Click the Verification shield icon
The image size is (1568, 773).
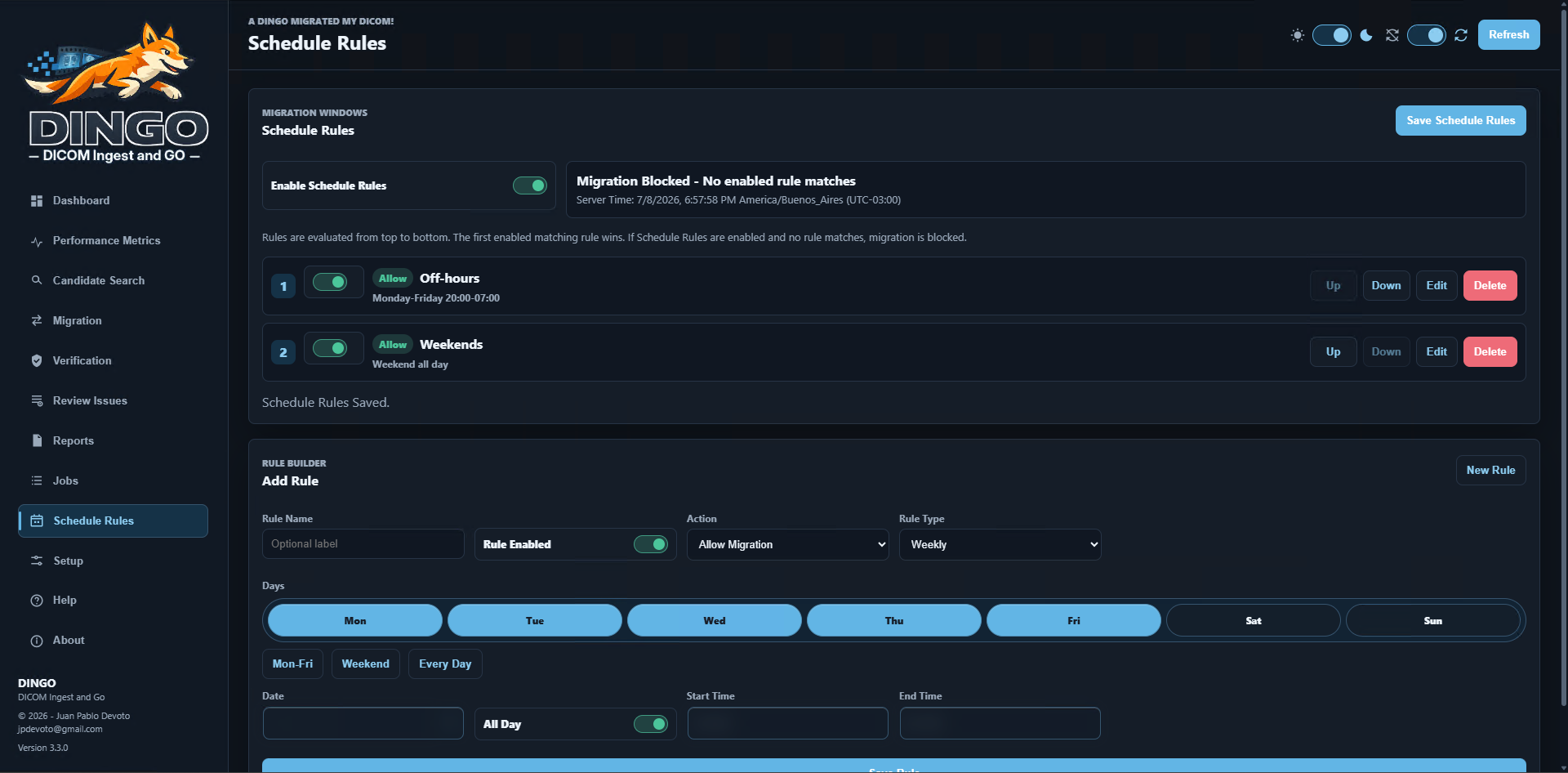(37, 360)
